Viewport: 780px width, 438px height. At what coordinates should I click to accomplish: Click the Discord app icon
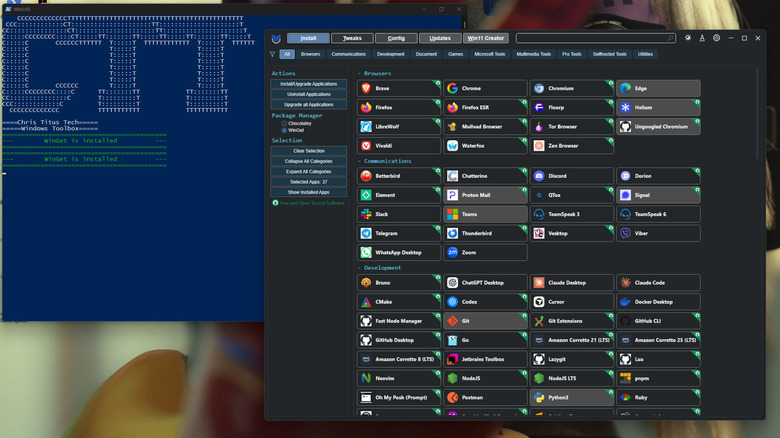539,176
